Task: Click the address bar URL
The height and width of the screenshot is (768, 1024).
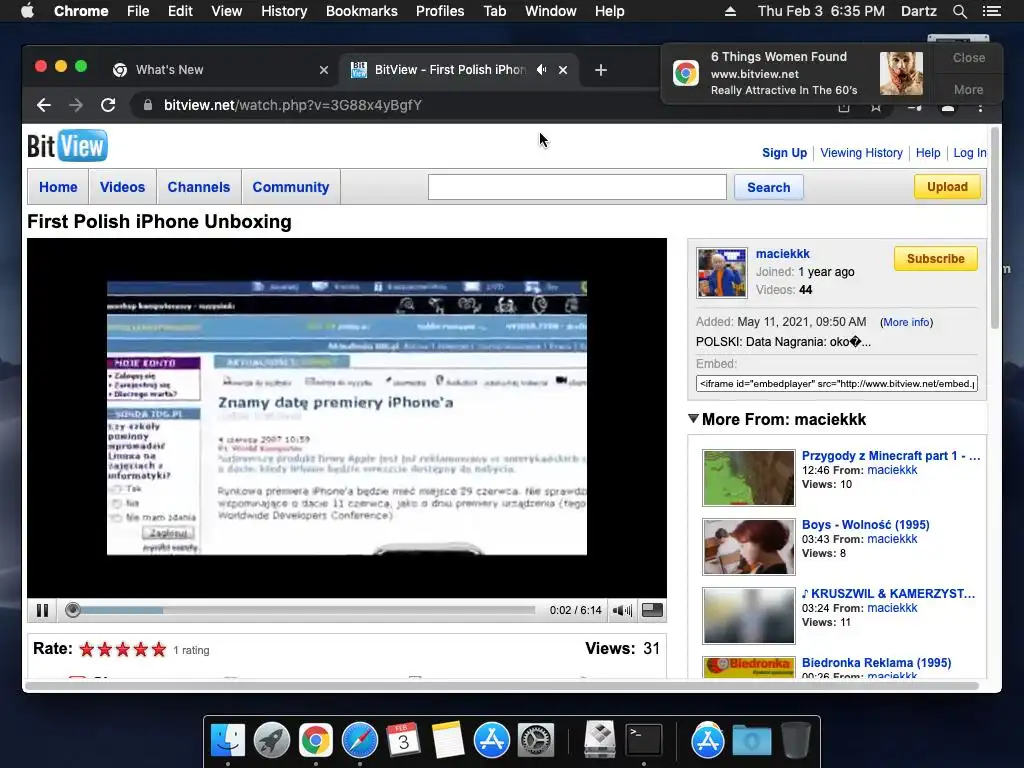Action: (293, 105)
